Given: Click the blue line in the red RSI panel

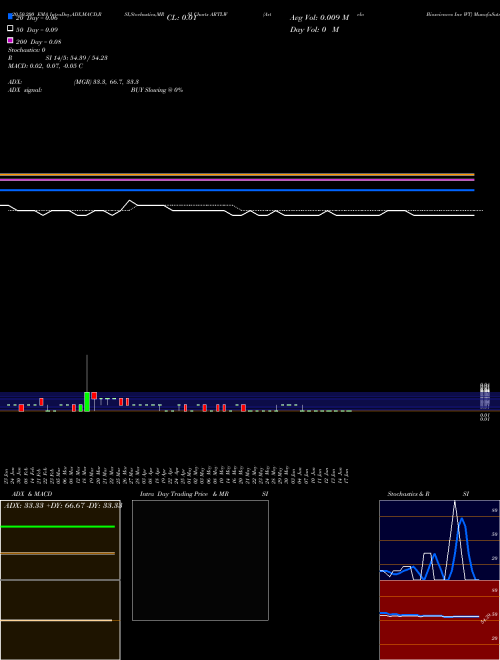Looking at the screenshot, I should pos(429,615).
